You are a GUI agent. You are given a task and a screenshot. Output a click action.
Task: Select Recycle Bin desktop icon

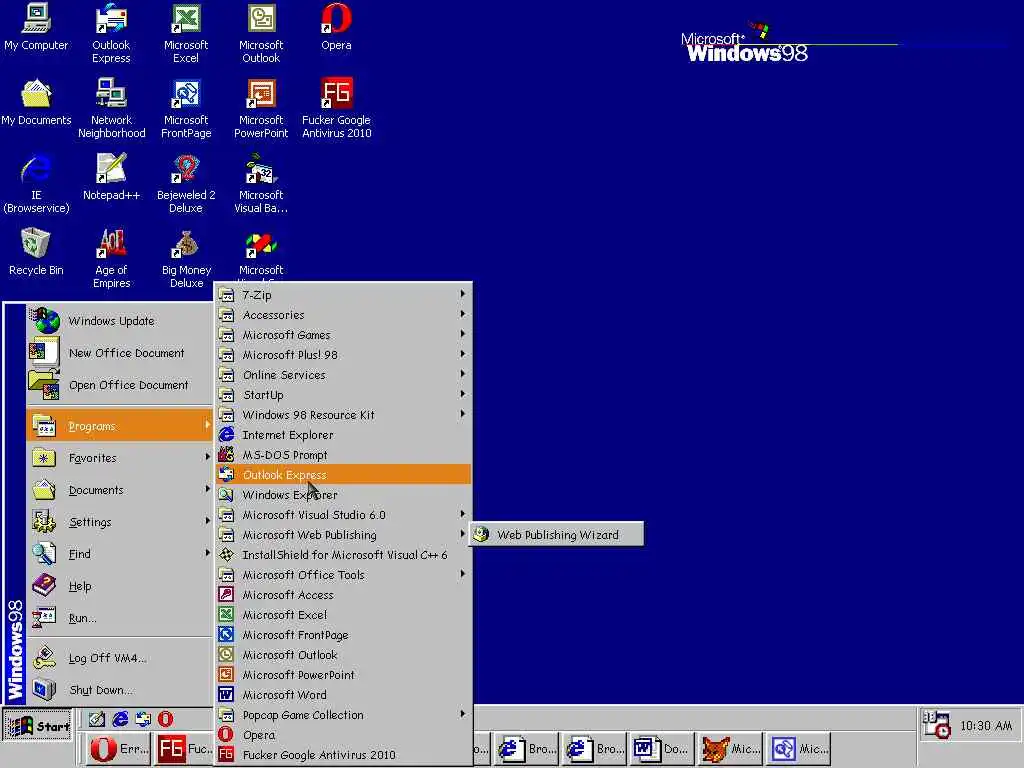[x=36, y=253]
